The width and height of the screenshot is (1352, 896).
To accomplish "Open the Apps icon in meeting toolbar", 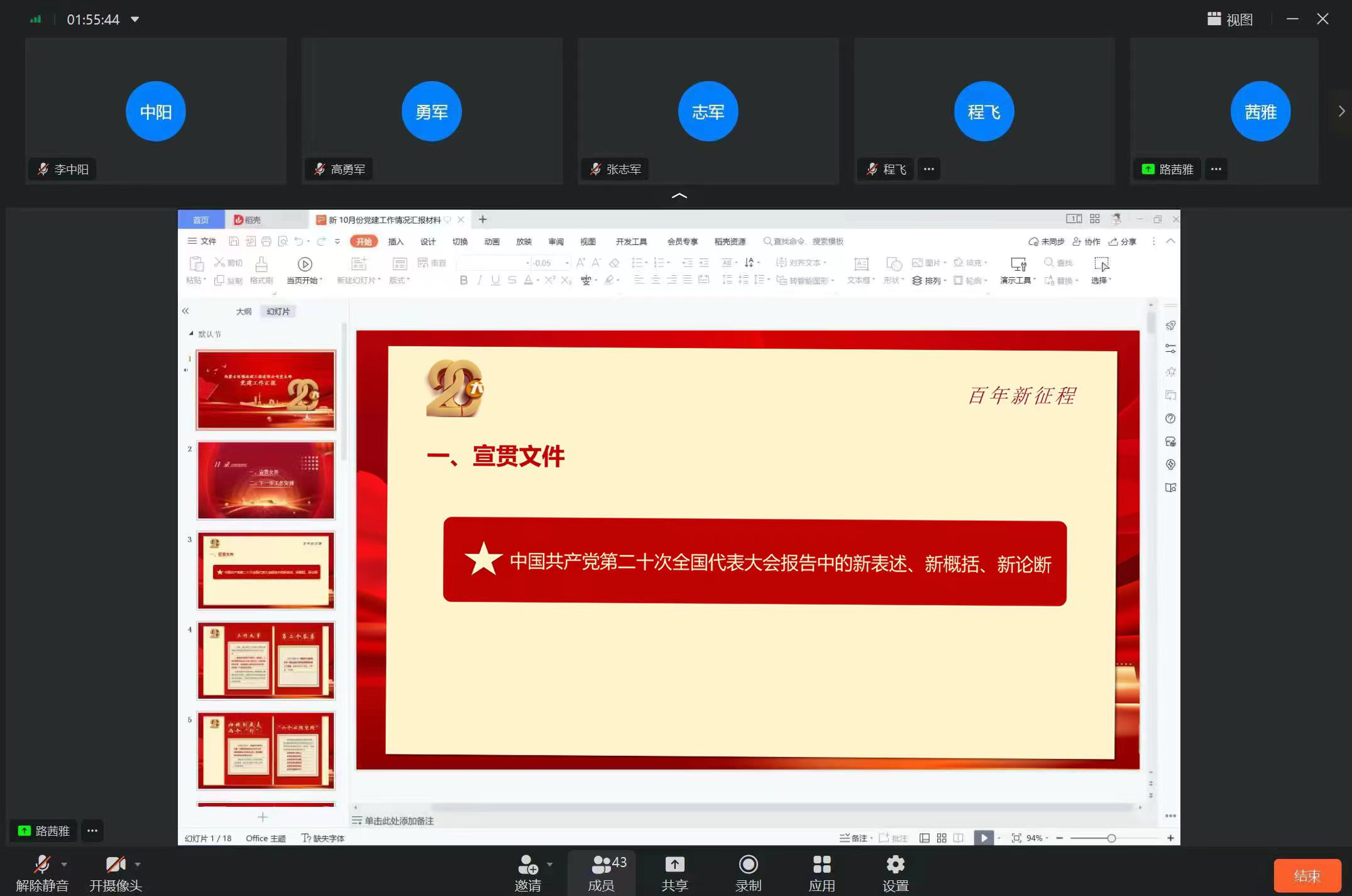I will 822,865.
